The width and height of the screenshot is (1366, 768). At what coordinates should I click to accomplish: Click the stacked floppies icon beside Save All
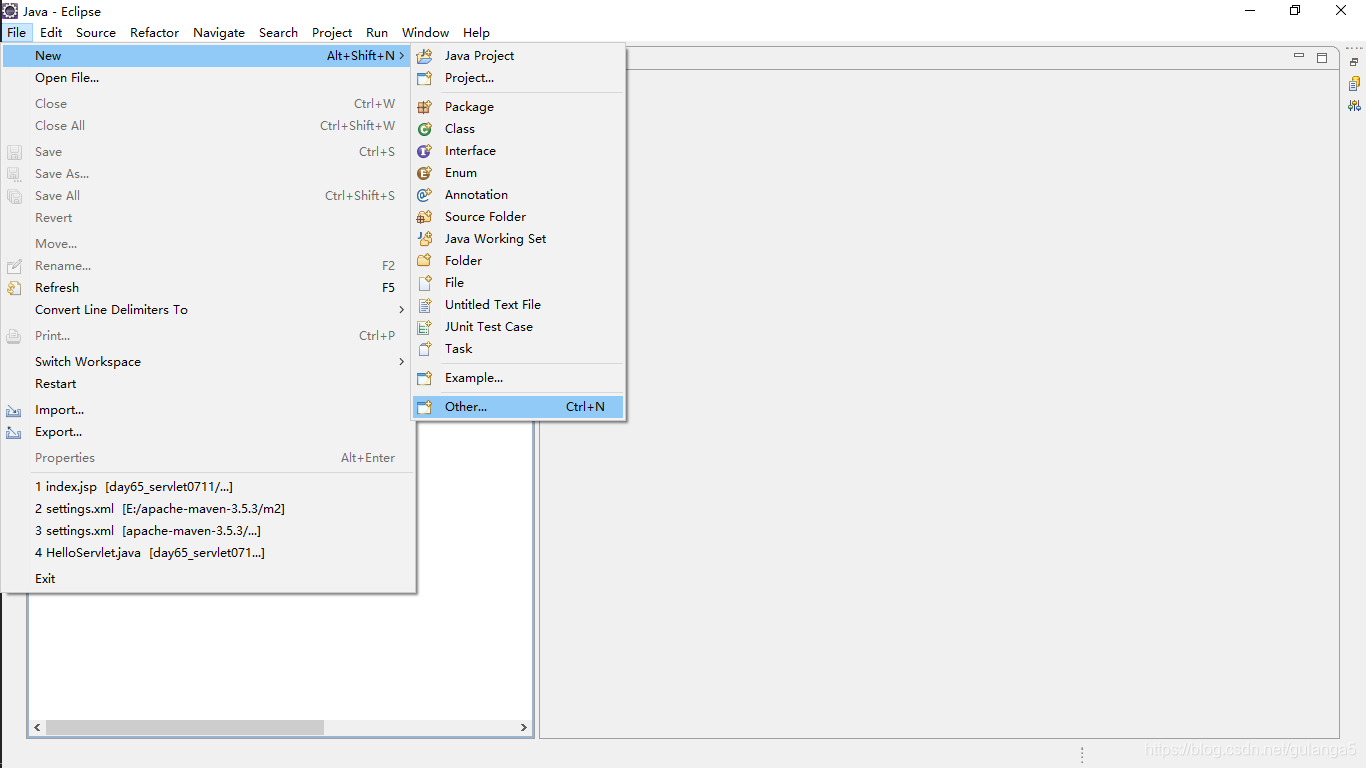[x=14, y=196]
